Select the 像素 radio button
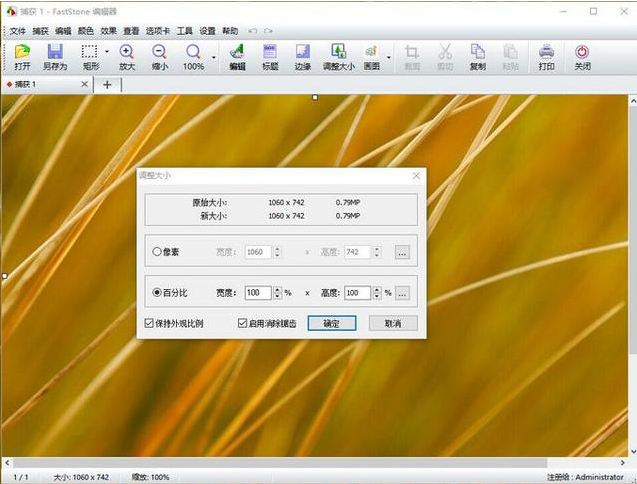Screen dimensions: 637x484 [157, 252]
